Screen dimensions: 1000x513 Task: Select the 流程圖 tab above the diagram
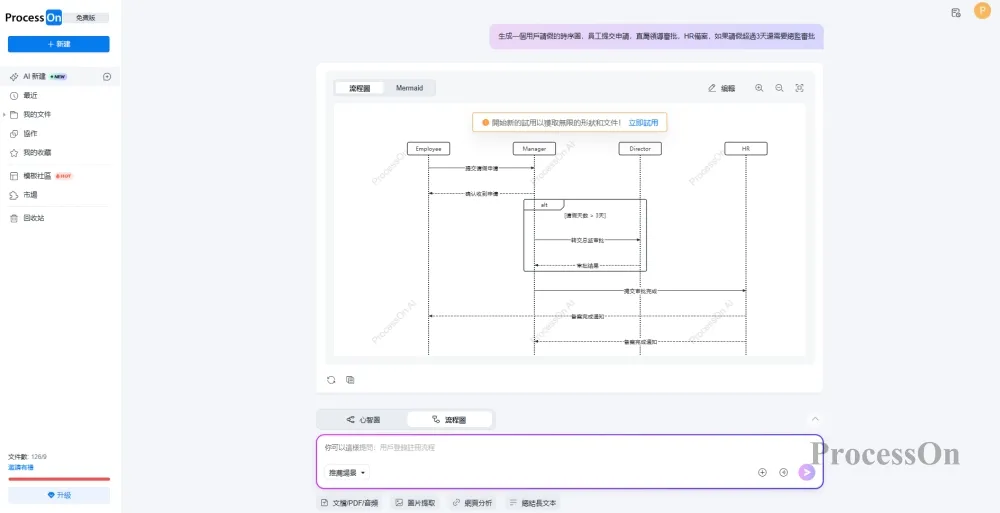[359, 88]
